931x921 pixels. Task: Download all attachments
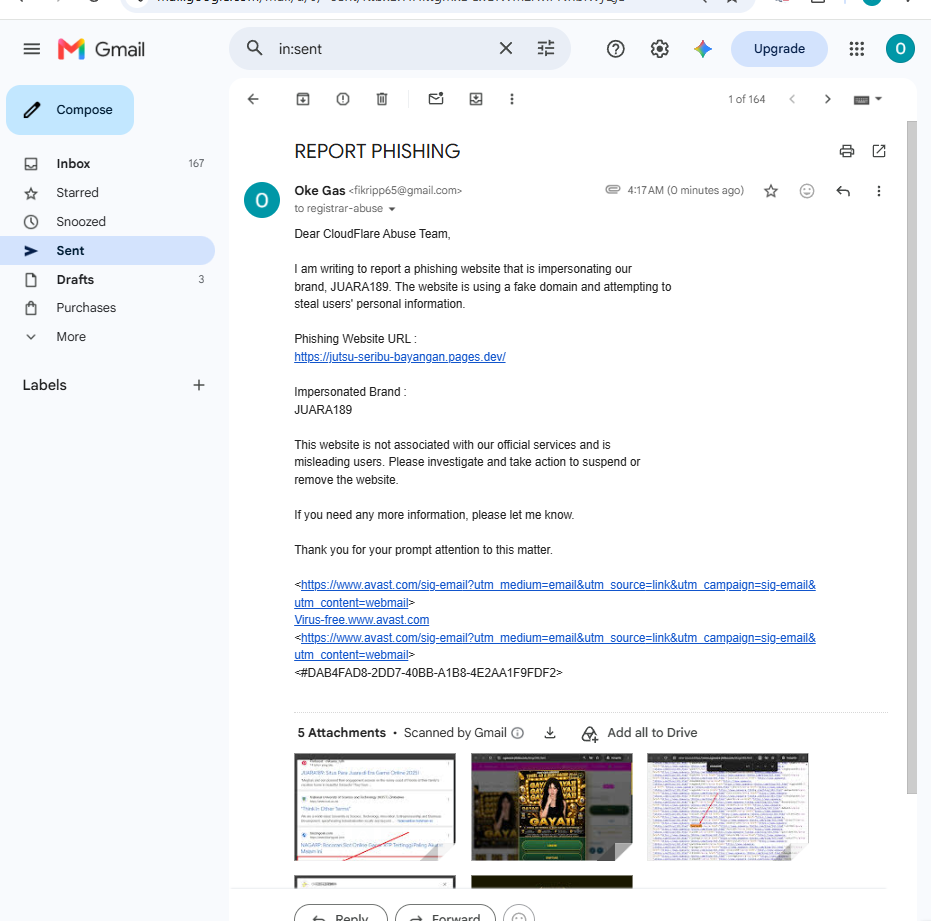click(550, 733)
